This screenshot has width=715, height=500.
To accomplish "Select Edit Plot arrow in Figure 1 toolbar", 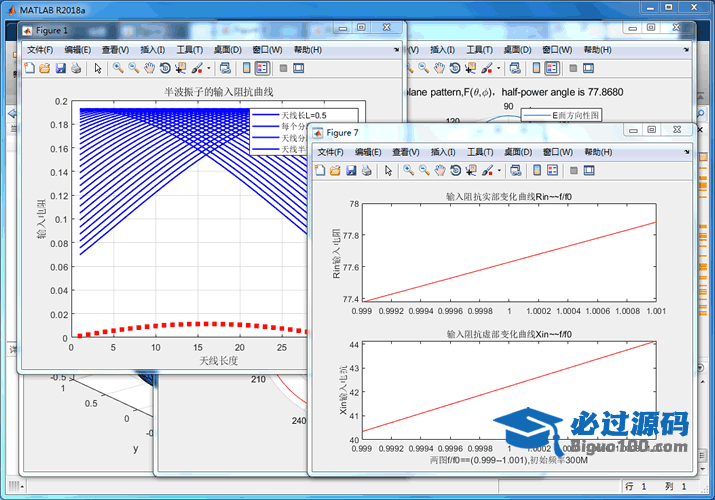I will [98, 68].
